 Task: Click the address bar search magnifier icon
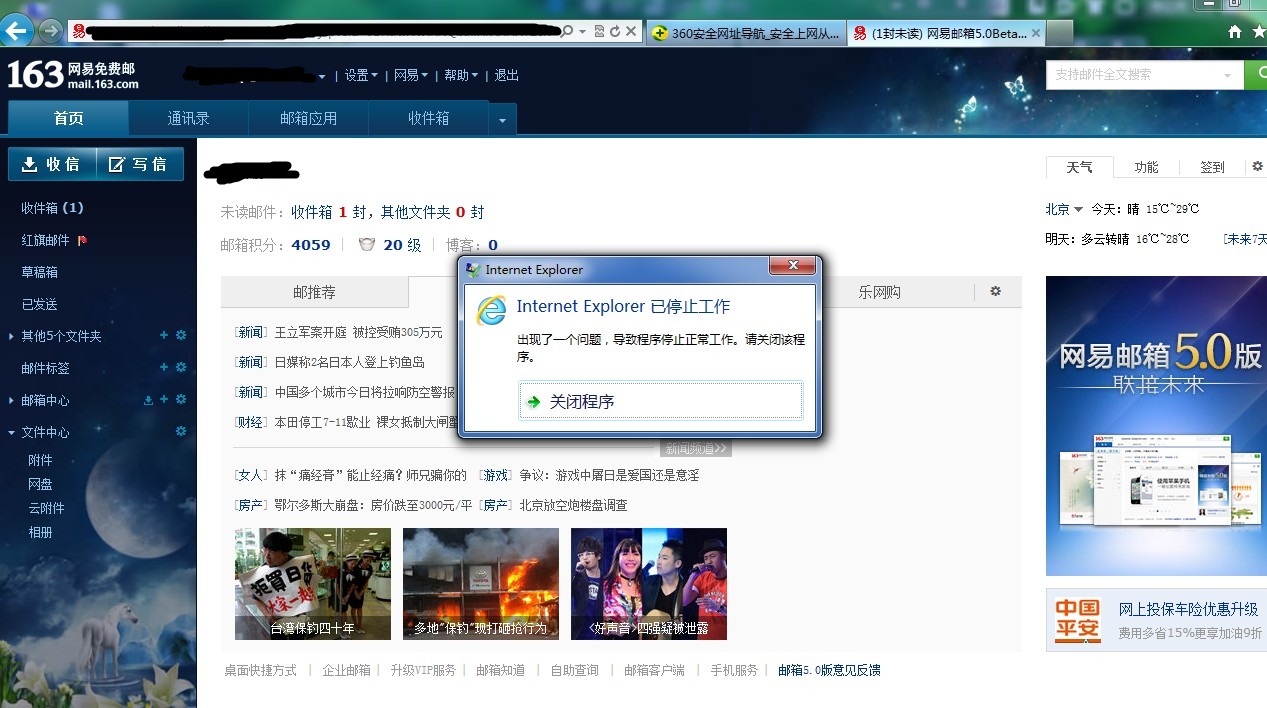[567, 32]
